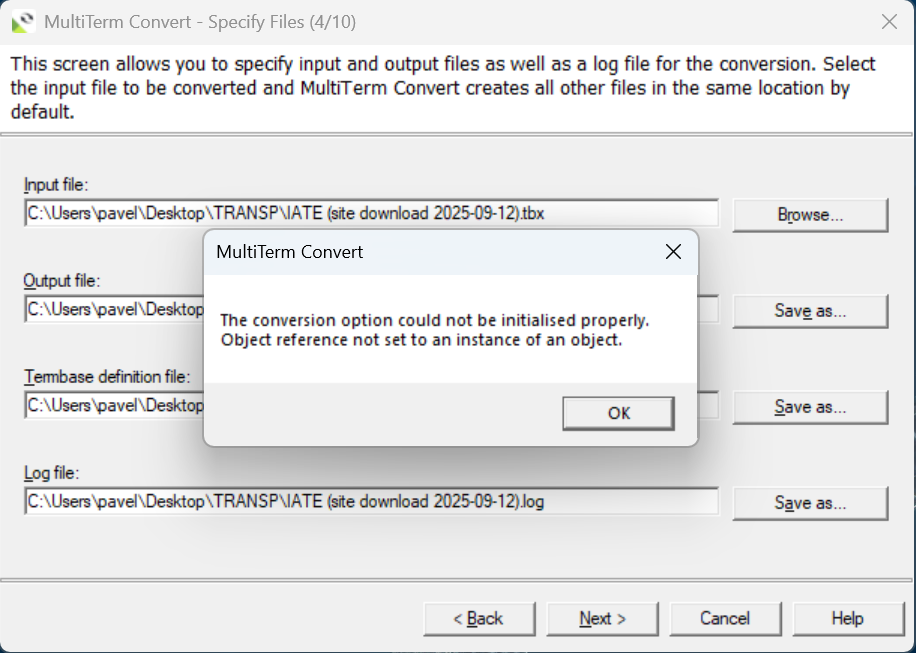Click the MultiTerm Convert error dialog title bar

(x=400, y=252)
